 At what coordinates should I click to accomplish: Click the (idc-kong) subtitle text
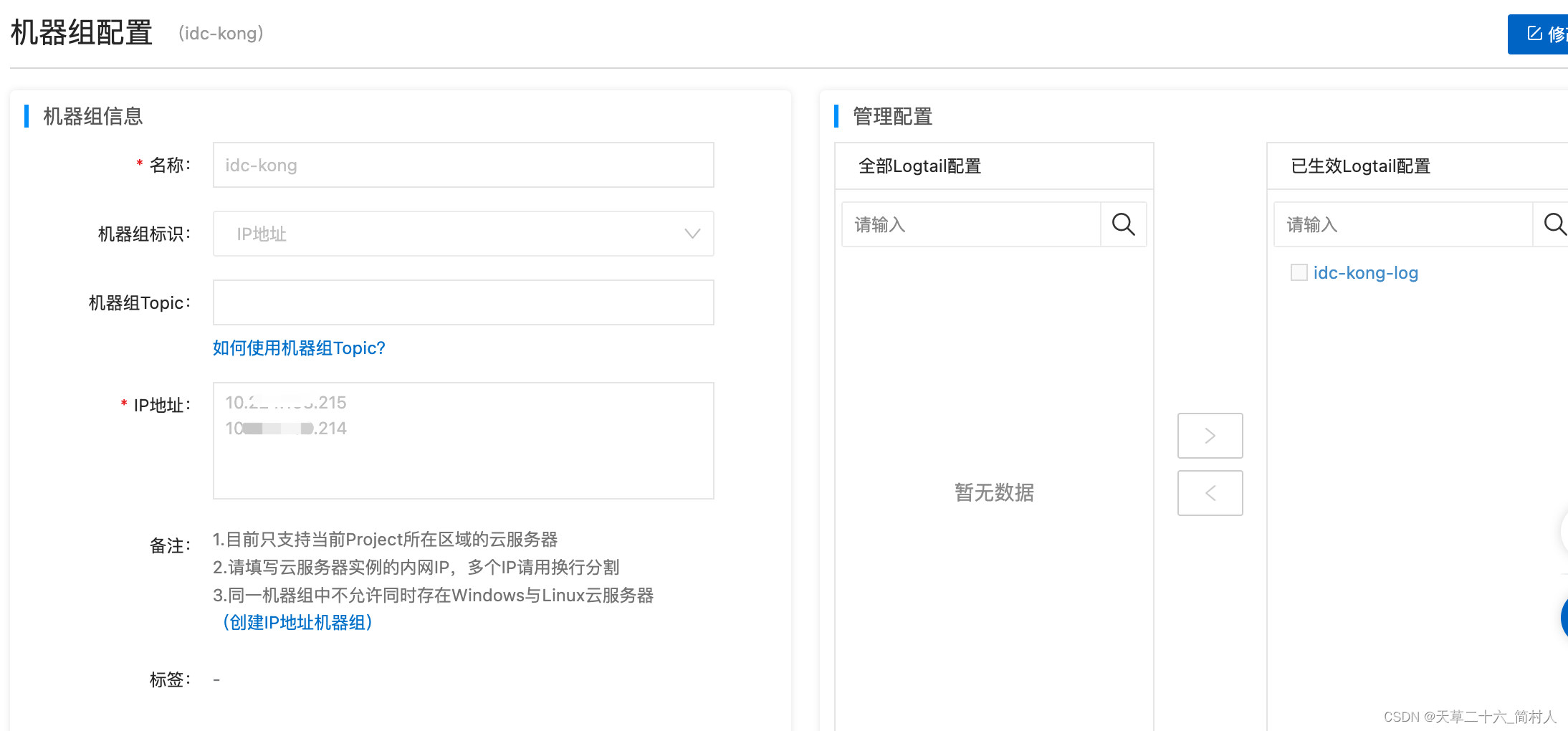(x=221, y=34)
